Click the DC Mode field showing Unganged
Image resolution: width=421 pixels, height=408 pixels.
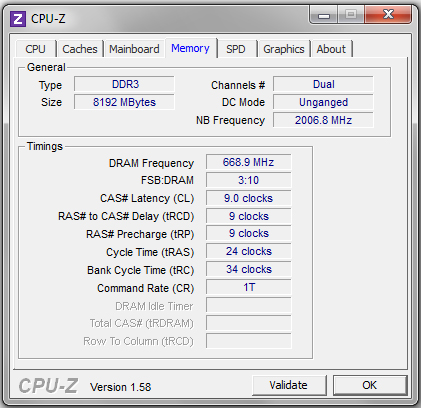[323, 102]
